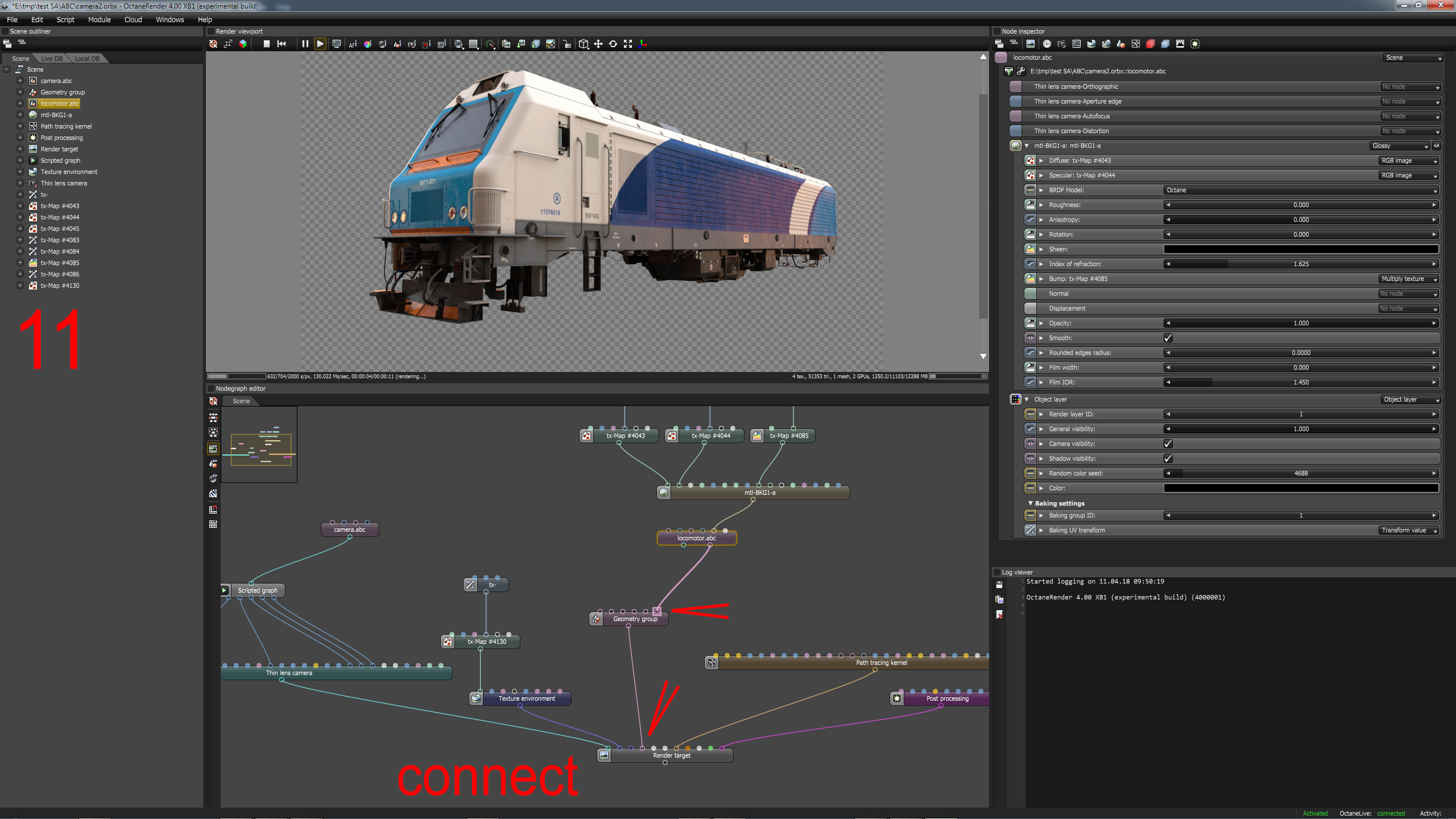Collapse the Object layer section
Image resolution: width=1456 pixels, height=819 pixels.
pos(1027,399)
